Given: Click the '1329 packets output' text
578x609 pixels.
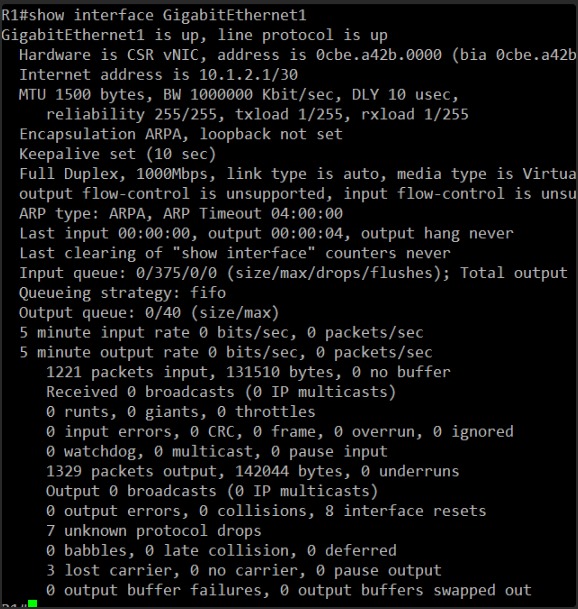Looking at the screenshot, I should click(x=136, y=471).
